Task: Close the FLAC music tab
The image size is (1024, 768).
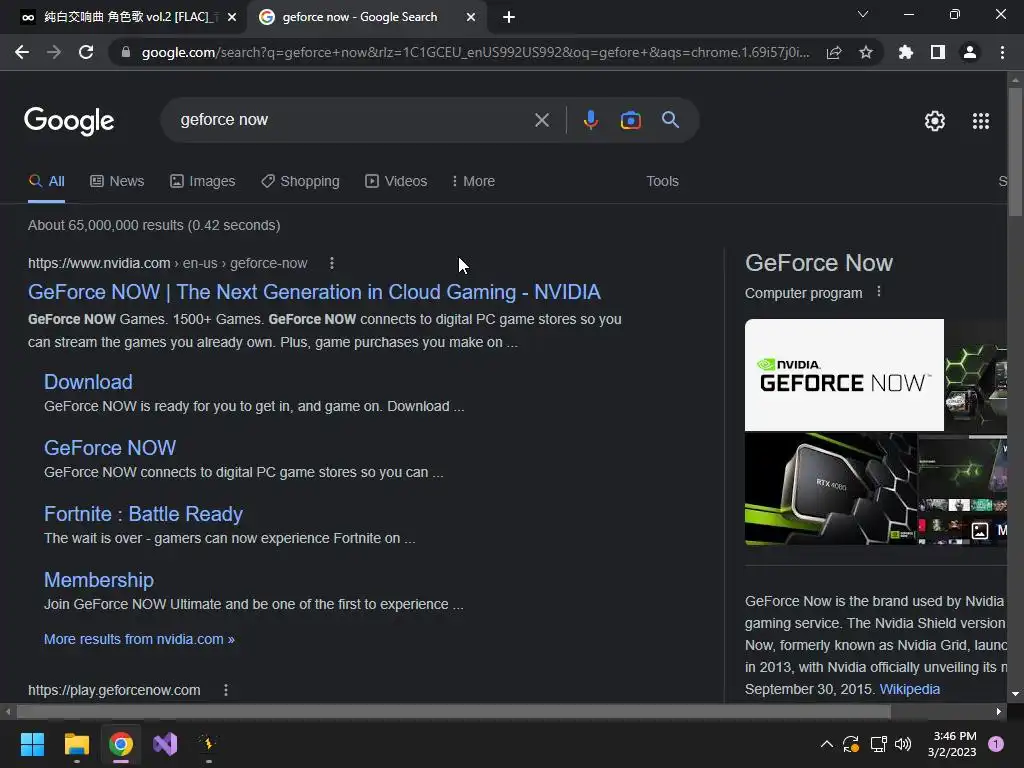Action: pyautogui.click(x=232, y=17)
